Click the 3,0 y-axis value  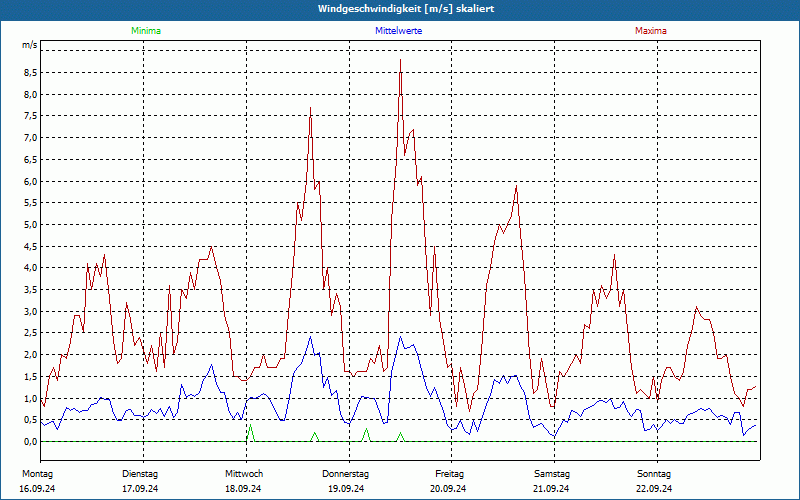coord(30,311)
